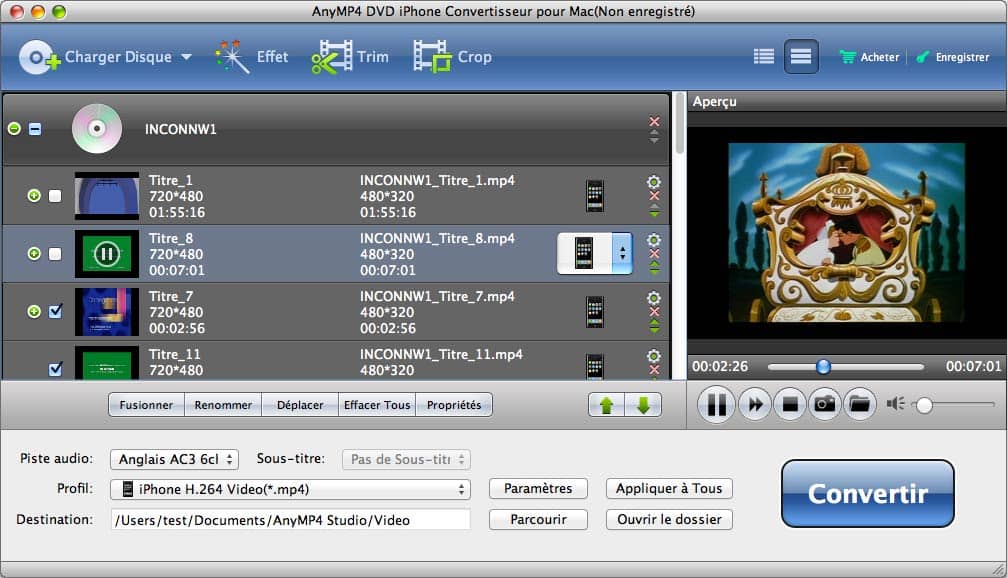This screenshot has height=578, width=1007.
Task: Expand Titre_8 row details
Action: pyautogui.click(x=34, y=254)
